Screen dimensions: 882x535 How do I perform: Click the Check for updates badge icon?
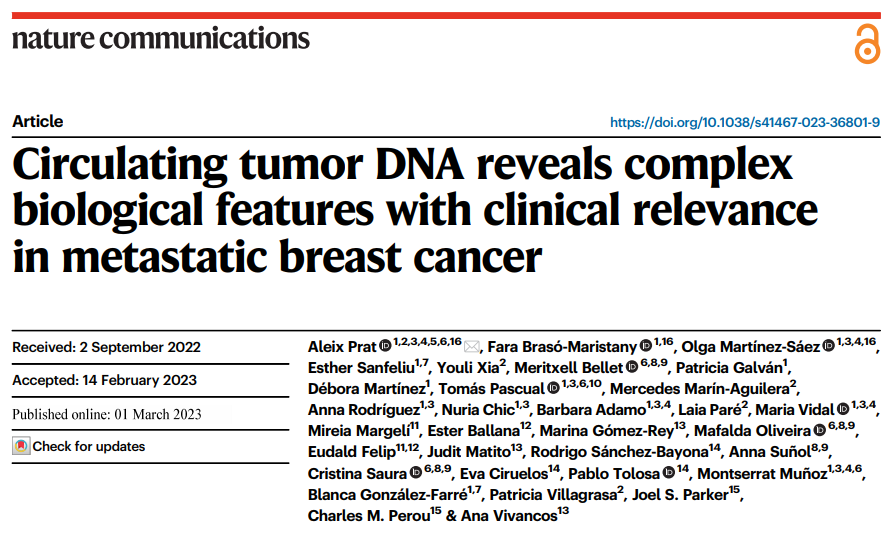point(21,446)
